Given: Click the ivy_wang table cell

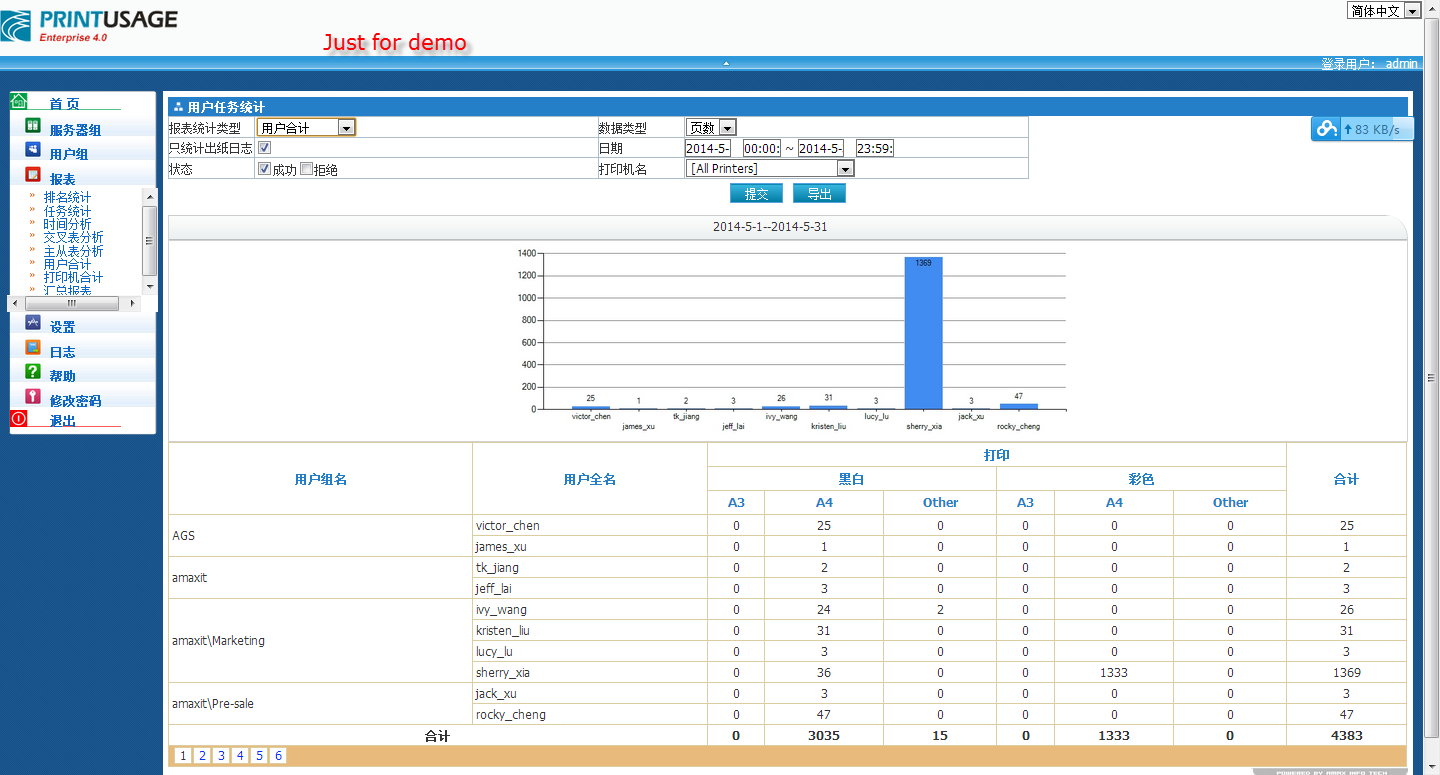Looking at the screenshot, I should click(590, 609).
